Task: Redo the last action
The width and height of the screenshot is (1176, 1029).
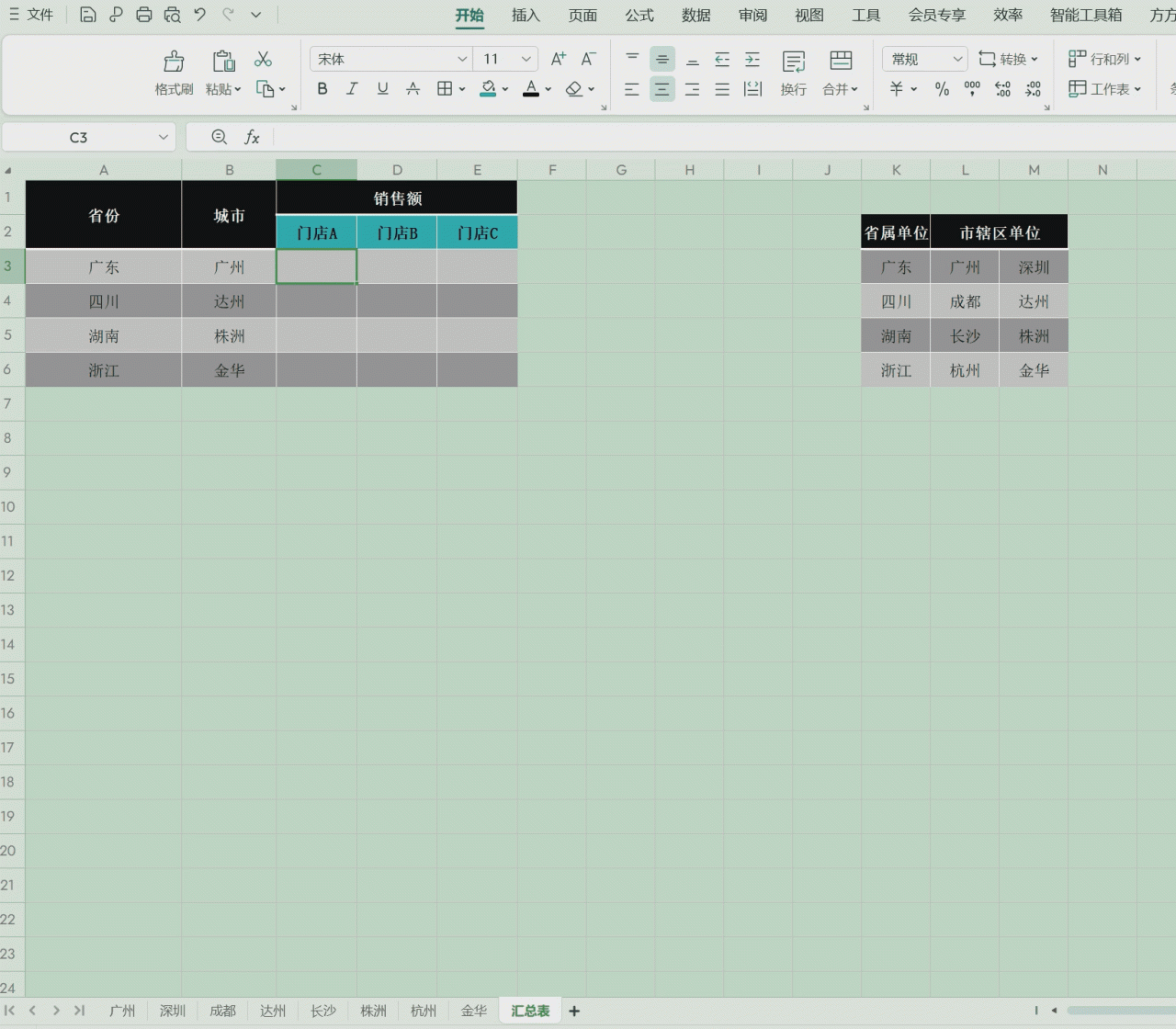Action: click(228, 15)
